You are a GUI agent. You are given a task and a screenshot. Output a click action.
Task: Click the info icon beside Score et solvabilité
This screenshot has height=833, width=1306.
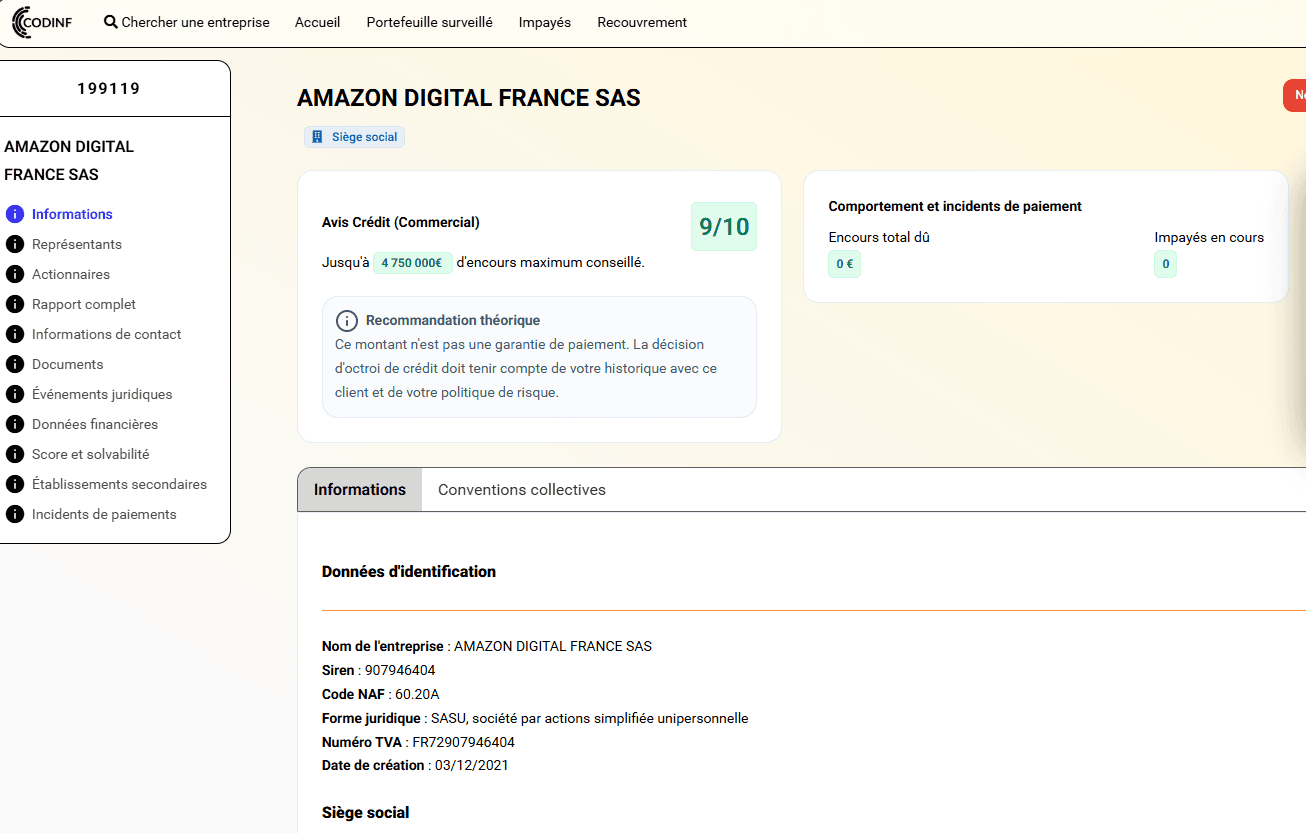click(x=15, y=454)
